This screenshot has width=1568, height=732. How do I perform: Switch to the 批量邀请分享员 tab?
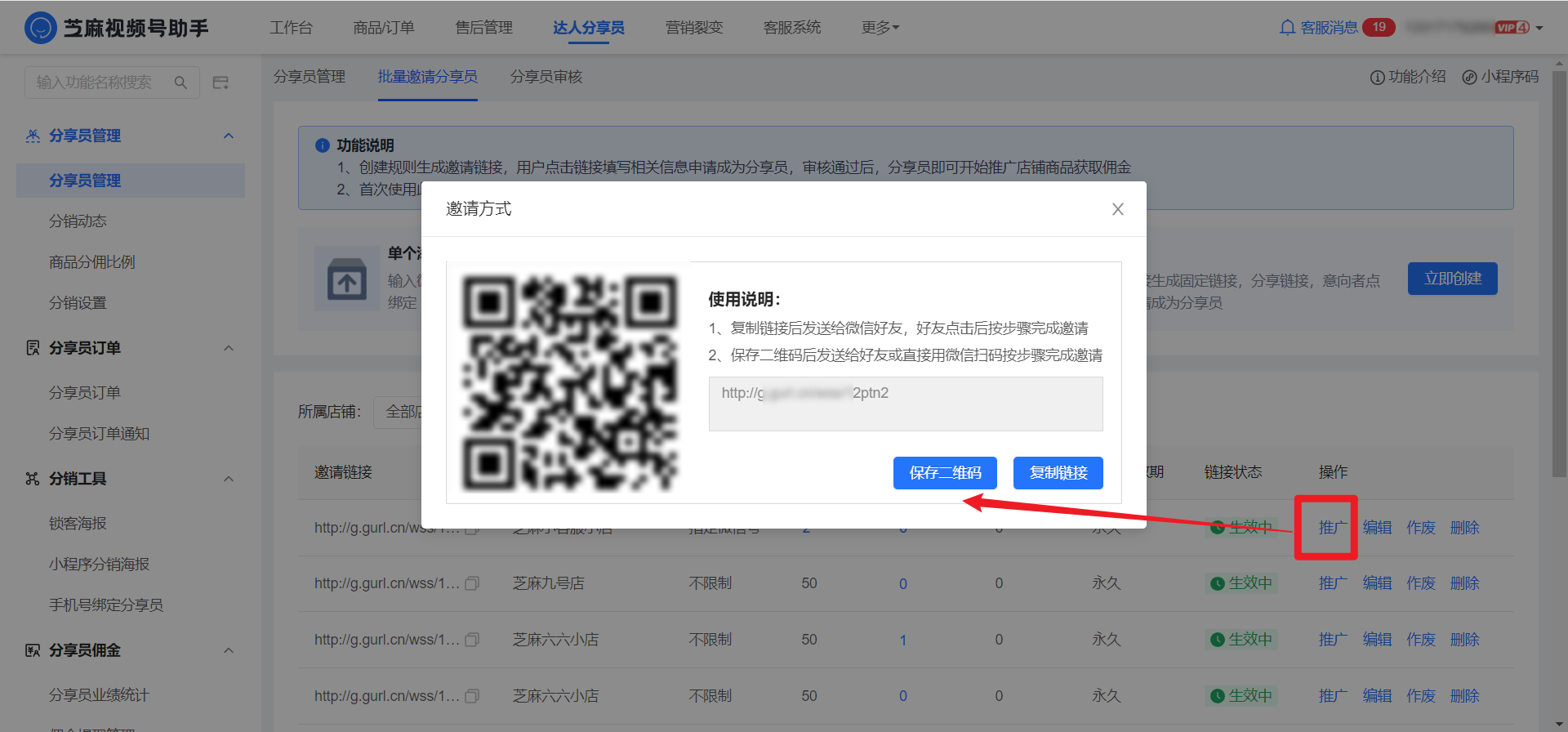(428, 77)
